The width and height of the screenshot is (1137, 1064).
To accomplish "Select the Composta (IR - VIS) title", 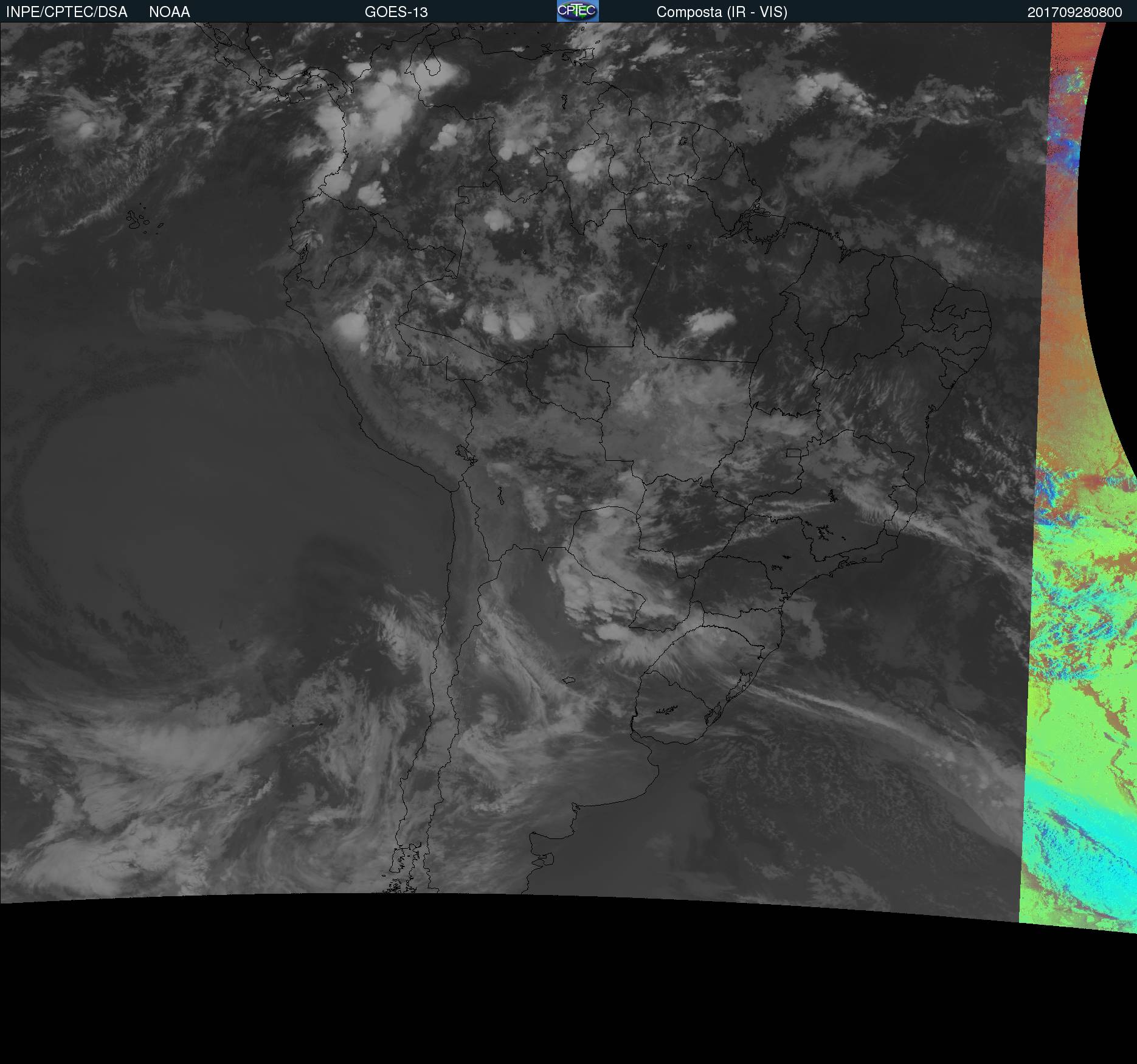I will point(722,12).
